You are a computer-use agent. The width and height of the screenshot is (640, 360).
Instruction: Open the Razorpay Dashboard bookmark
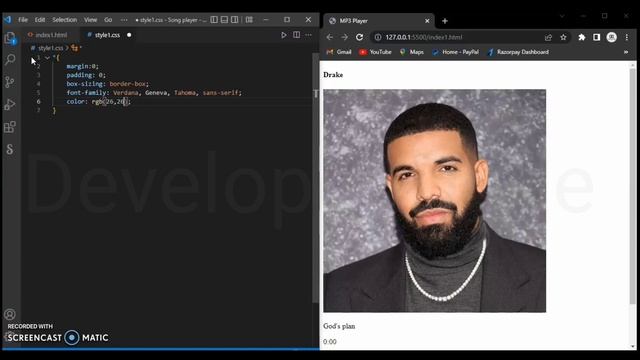[x=518, y=52]
